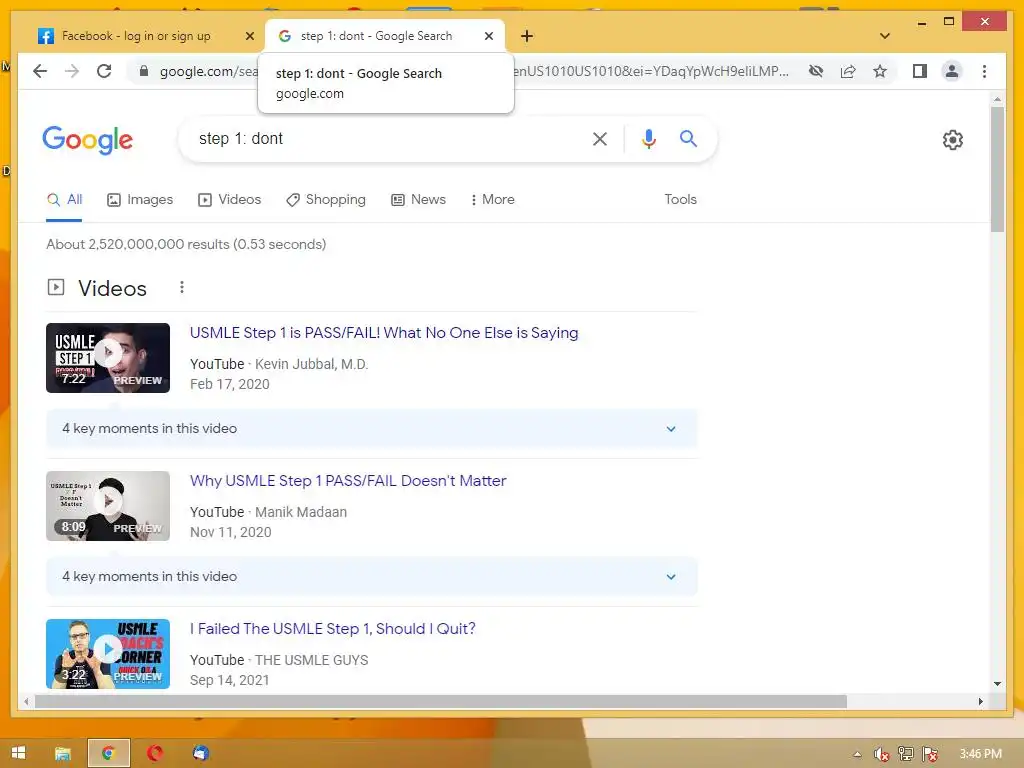Click the vertical scrollbar thumb
The image size is (1024, 768).
tap(997, 169)
